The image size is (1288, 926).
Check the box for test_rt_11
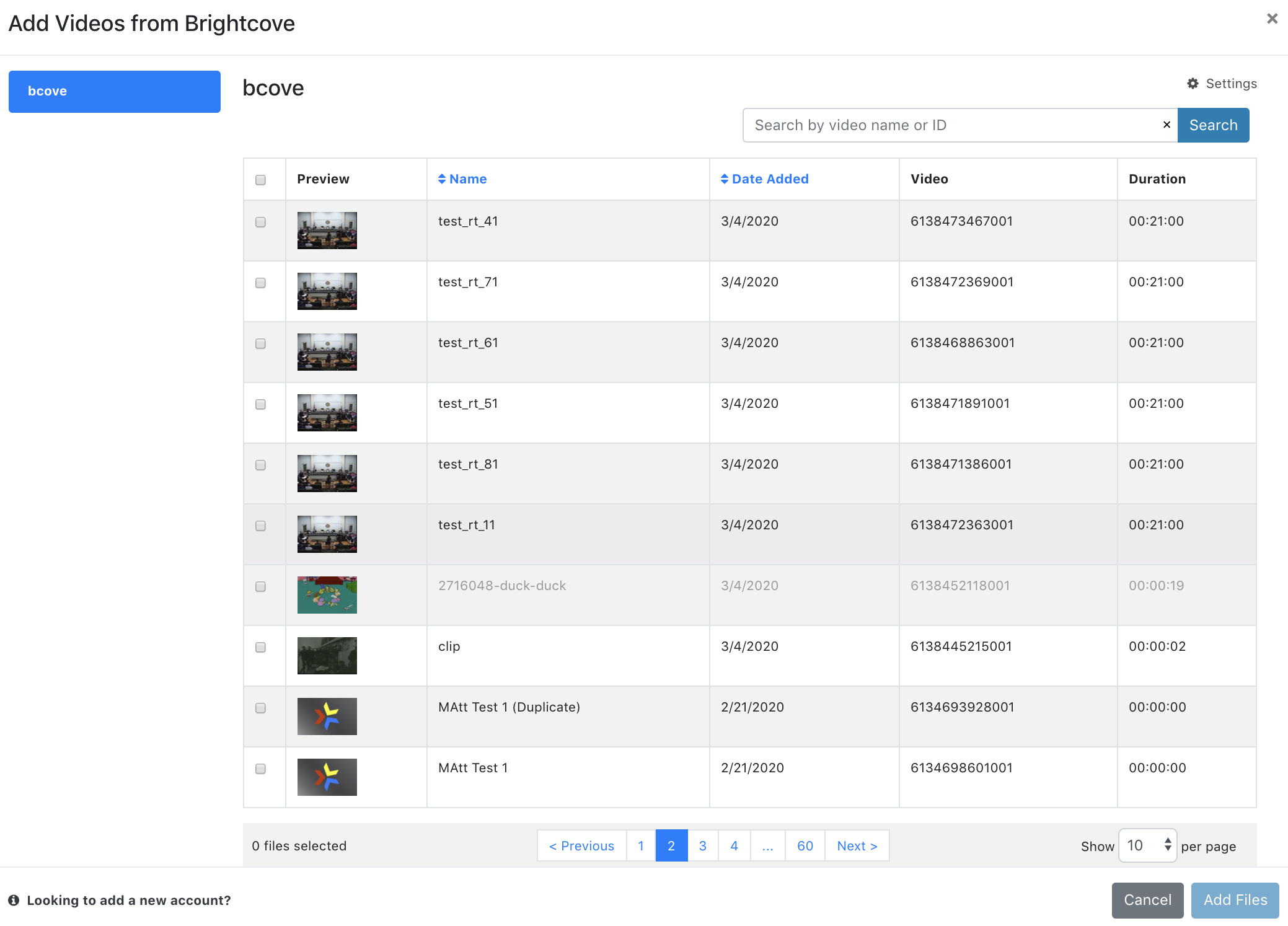[260, 526]
